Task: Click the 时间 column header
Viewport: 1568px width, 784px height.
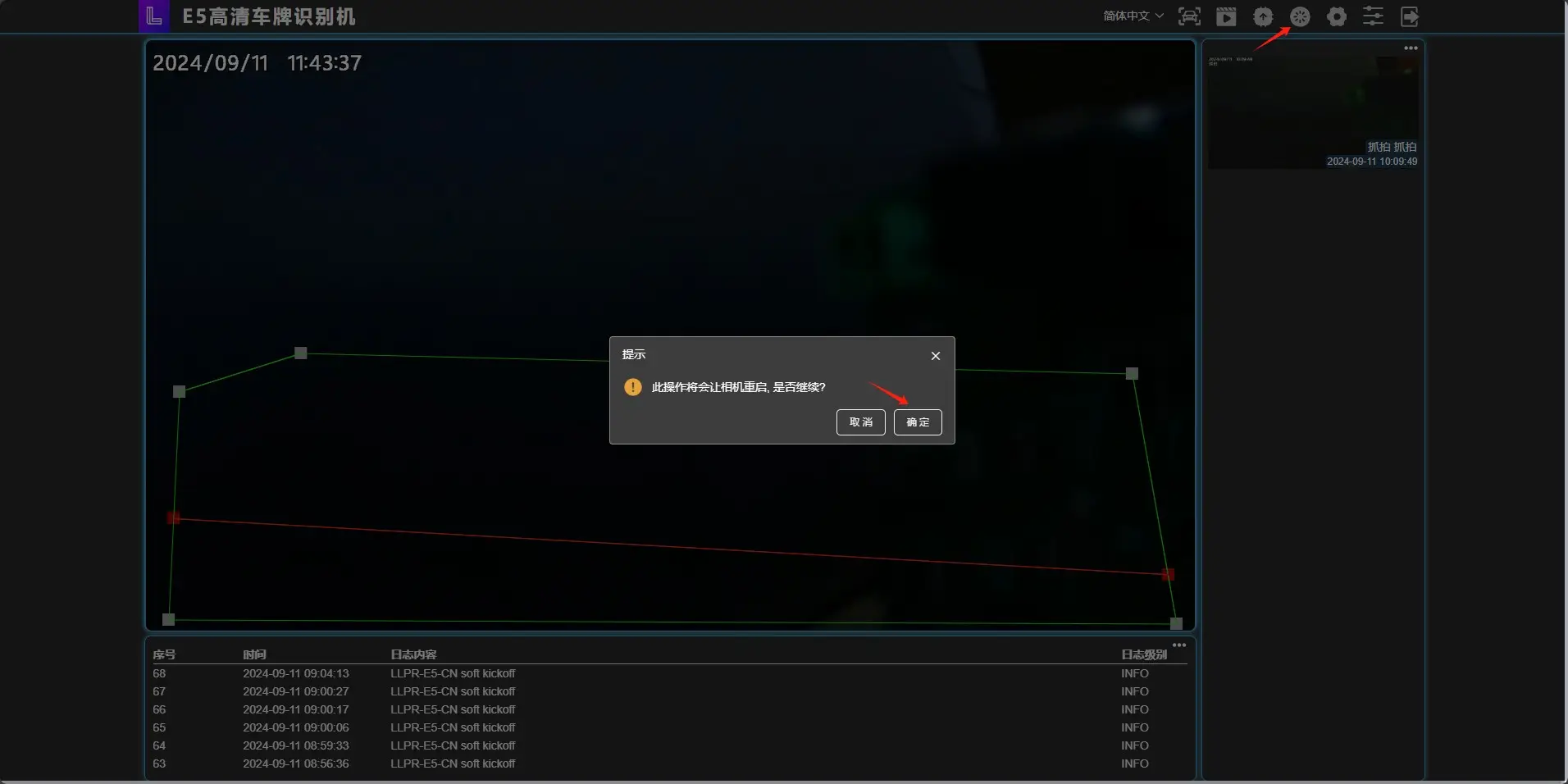Action: coord(254,654)
